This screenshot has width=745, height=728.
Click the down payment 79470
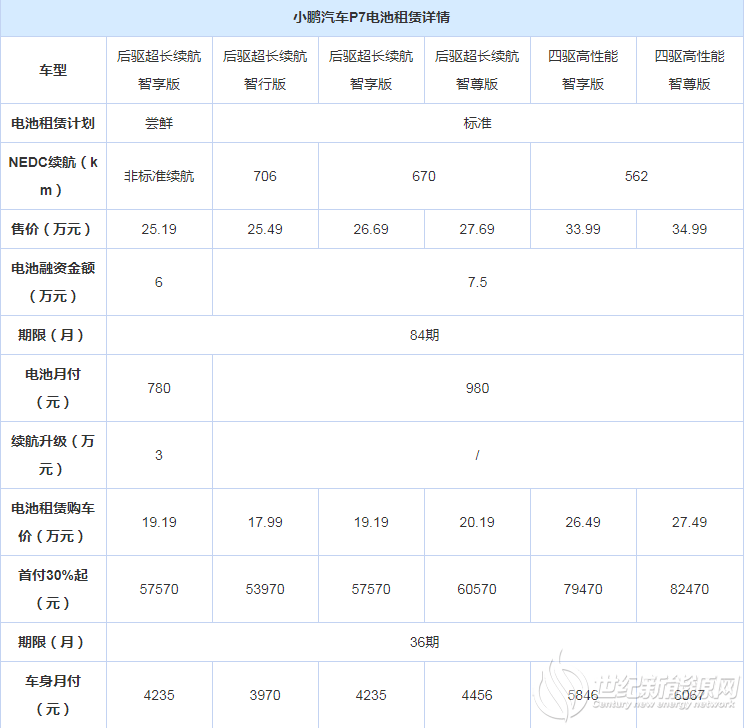click(x=583, y=589)
